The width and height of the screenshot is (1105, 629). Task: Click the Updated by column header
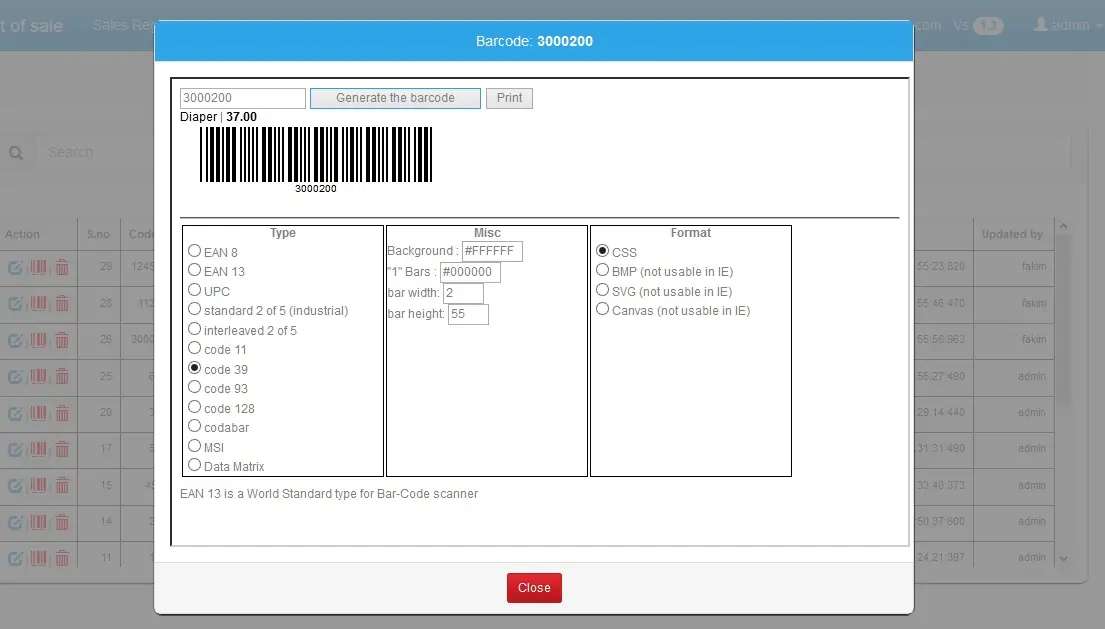[1012, 234]
